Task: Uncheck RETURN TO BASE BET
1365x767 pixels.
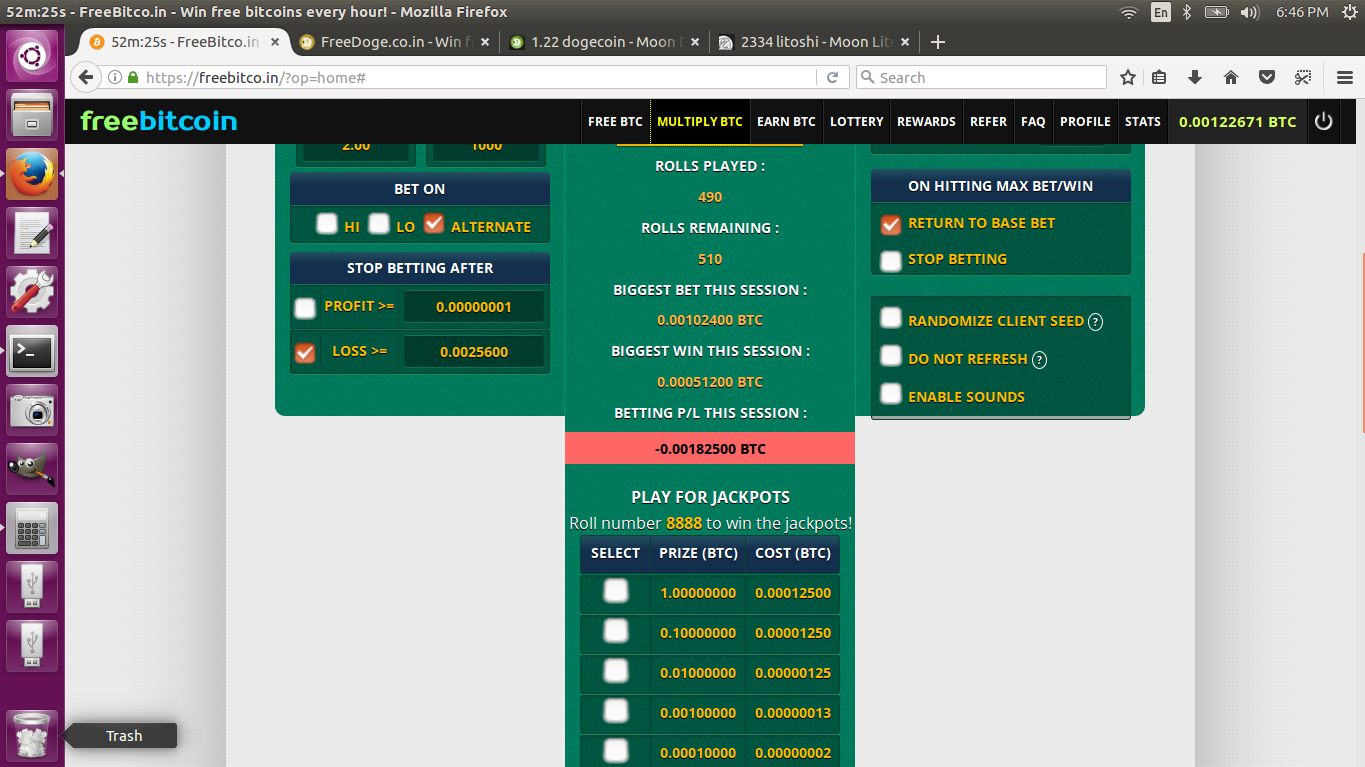Action: click(x=891, y=224)
